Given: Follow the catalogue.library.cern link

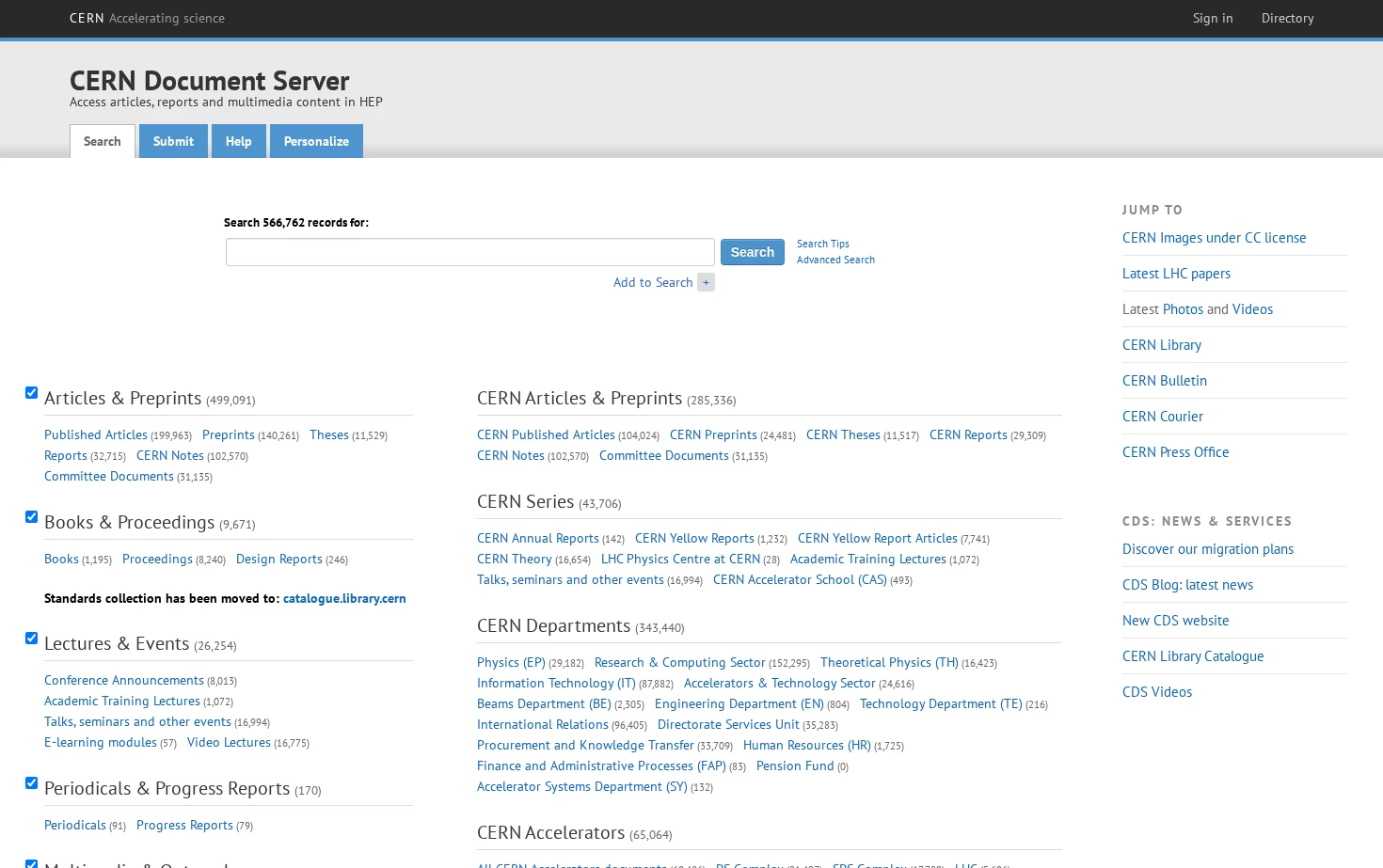Looking at the screenshot, I should [344, 598].
